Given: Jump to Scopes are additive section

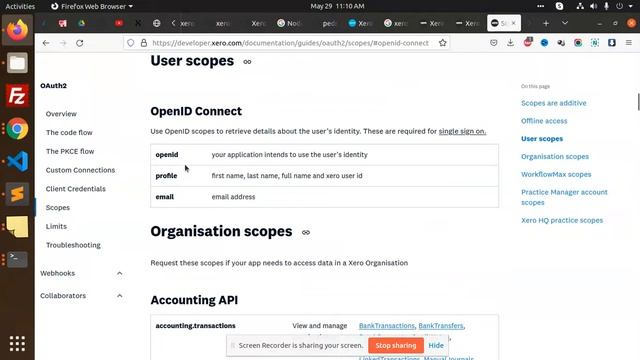Looking at the screenshot, I should pos(553,103).
